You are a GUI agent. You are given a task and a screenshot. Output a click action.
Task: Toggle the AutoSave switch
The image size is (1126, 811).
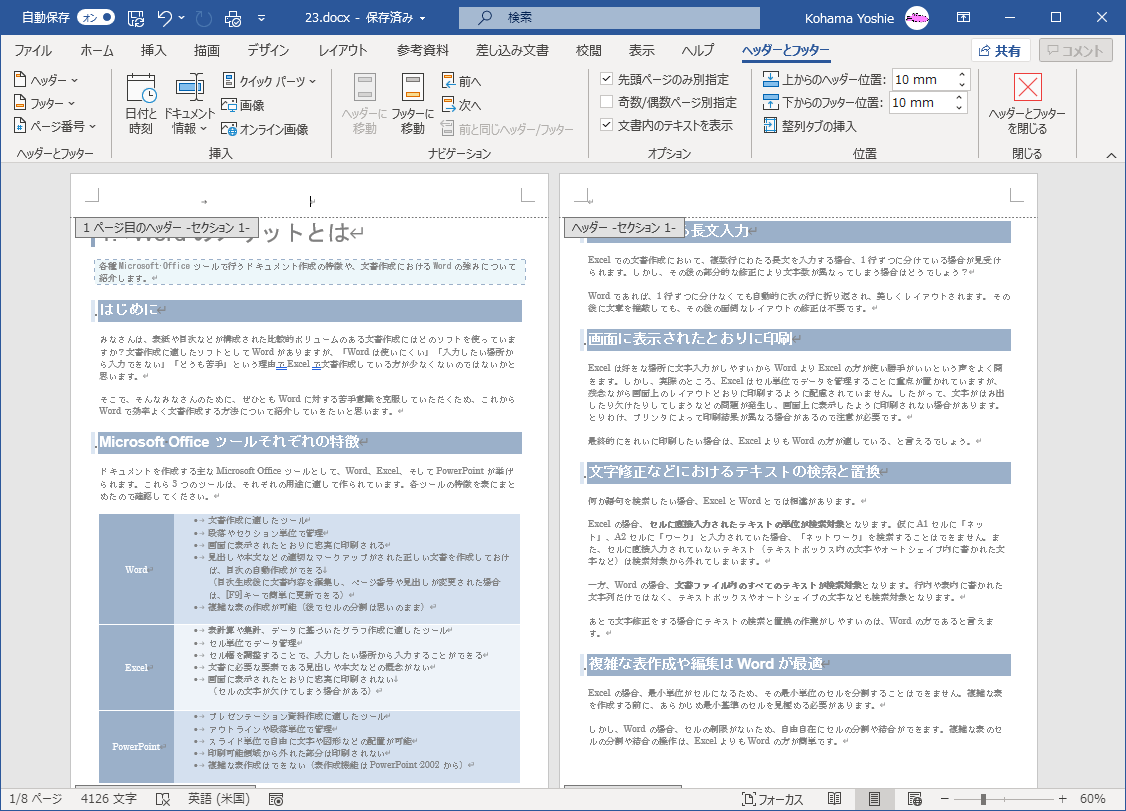[96, 17]
